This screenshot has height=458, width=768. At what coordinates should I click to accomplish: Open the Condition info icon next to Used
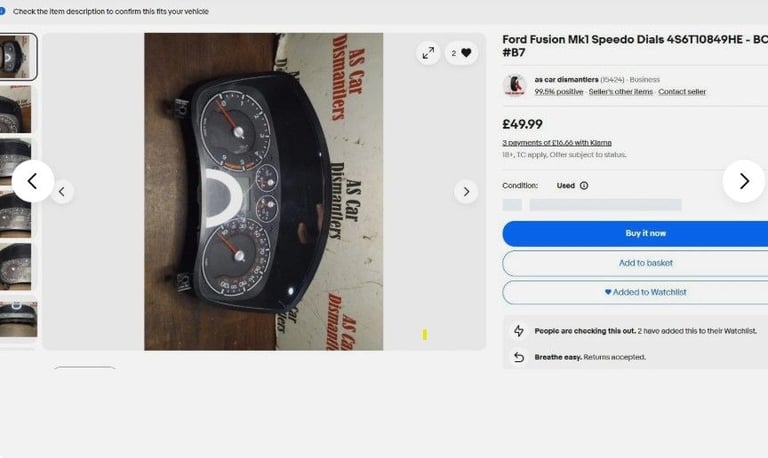click(x=584, y=186)
